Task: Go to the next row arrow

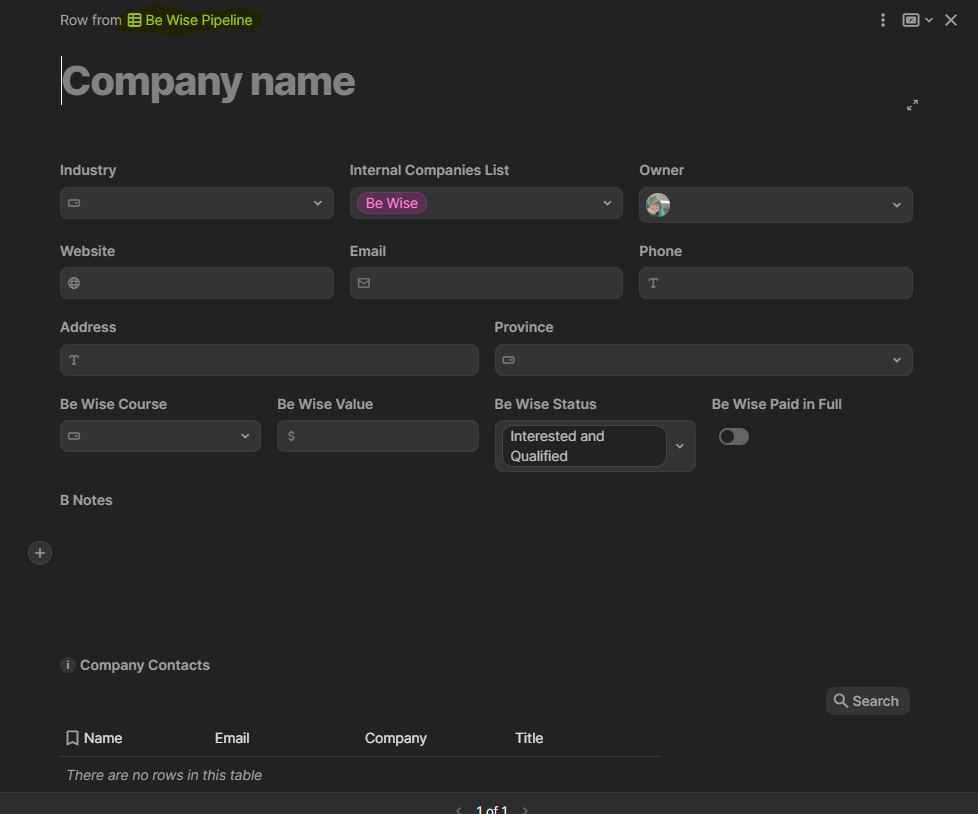Action: (526, 809)
